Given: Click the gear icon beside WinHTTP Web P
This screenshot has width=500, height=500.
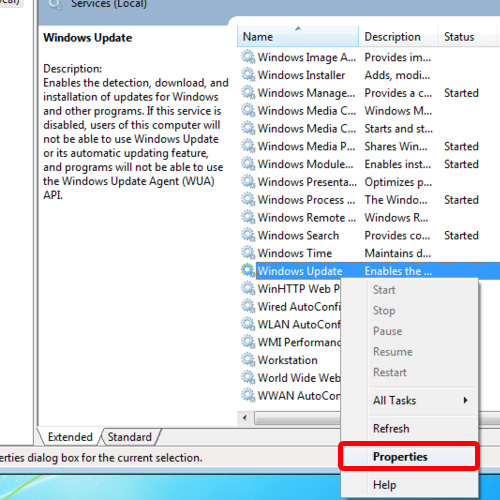Looking at the screenshot, I should [248, 288].
